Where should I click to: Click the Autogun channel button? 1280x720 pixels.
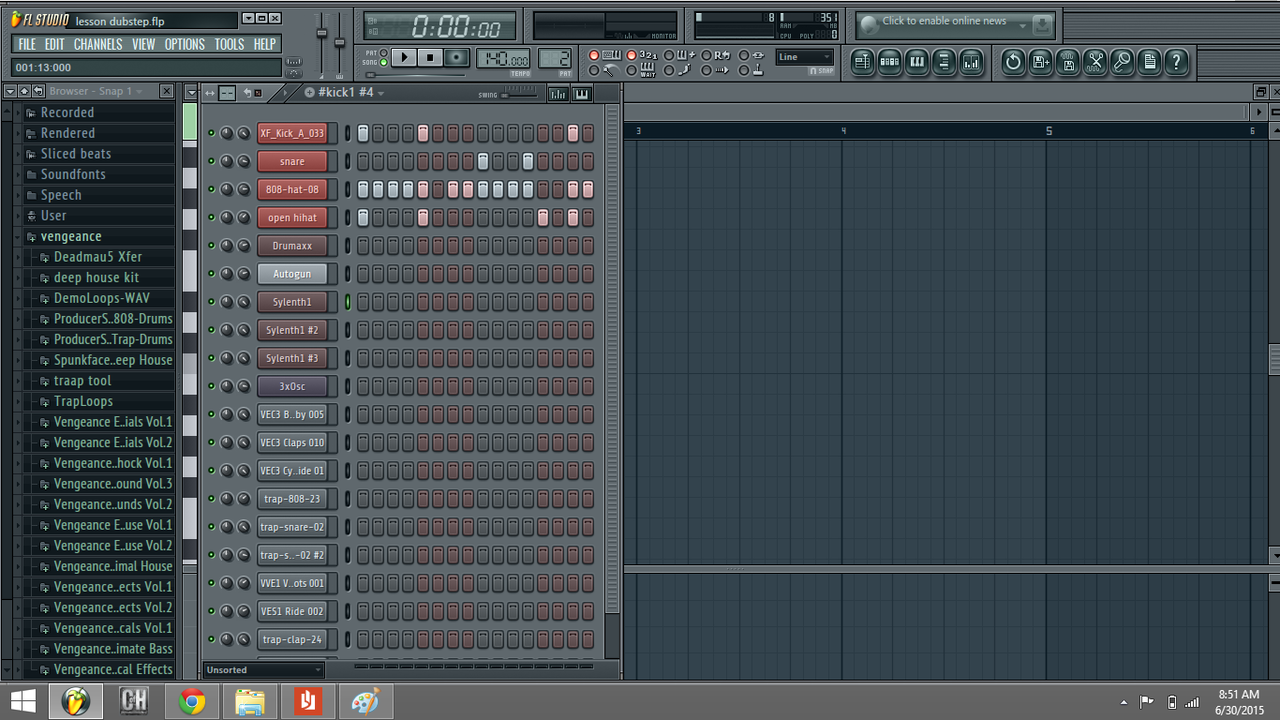pos(292,273)
